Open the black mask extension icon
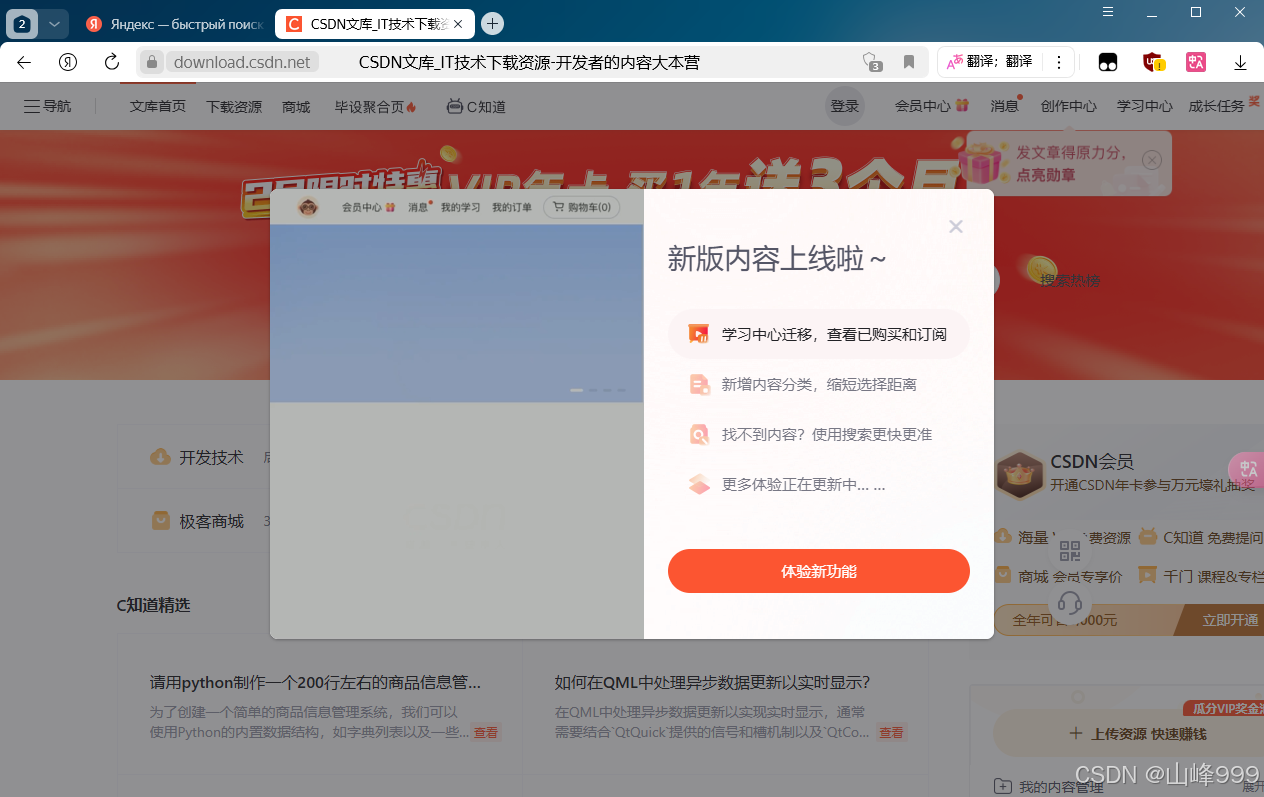1264x797 pixels. (x=1108, y=62)
